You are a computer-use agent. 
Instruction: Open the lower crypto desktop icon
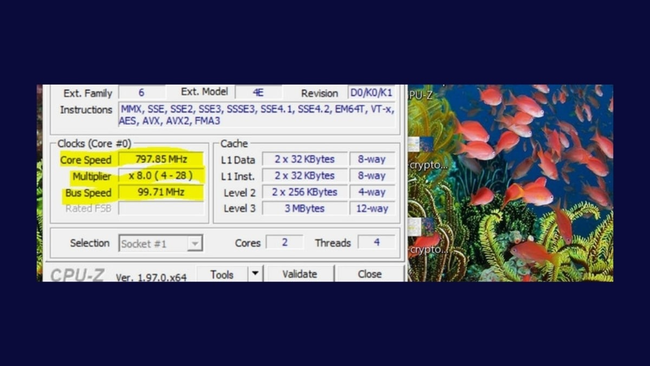coord(427,236)
